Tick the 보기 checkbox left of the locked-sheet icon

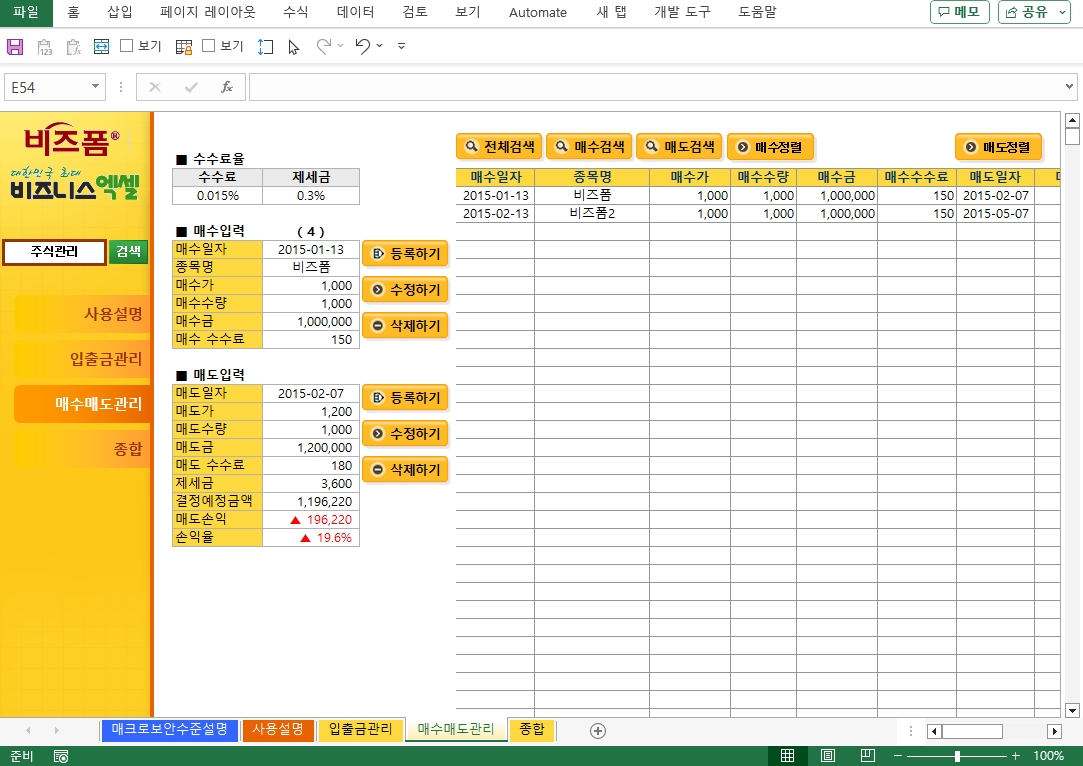[127, 46]
